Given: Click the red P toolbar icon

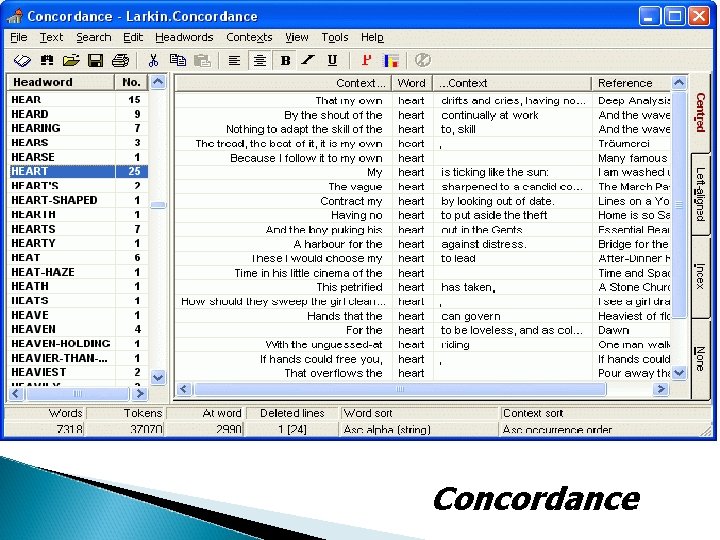Looking at the screenshot, I should 366,60.
